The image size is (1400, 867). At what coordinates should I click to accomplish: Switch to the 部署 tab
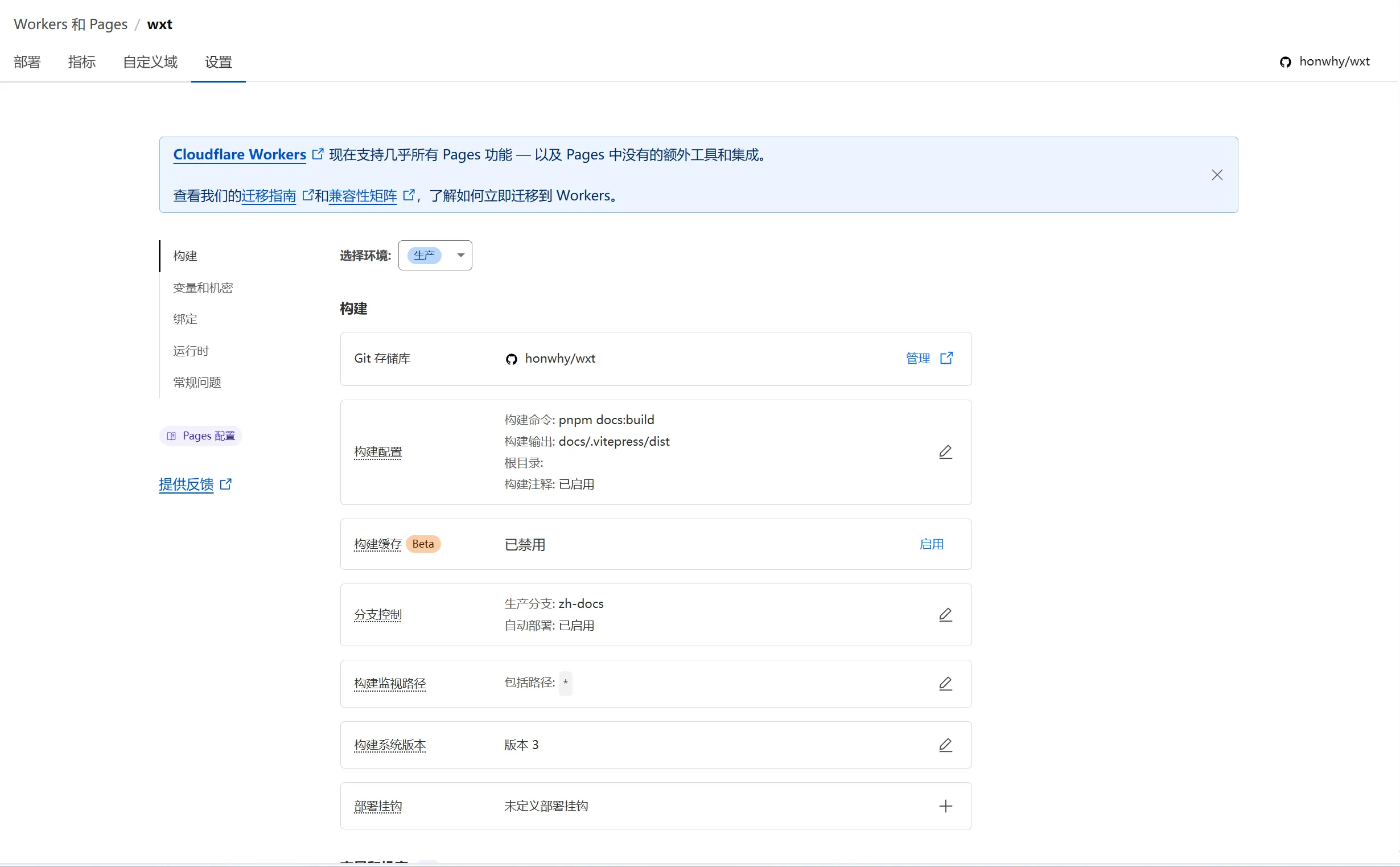pos(27,62)
